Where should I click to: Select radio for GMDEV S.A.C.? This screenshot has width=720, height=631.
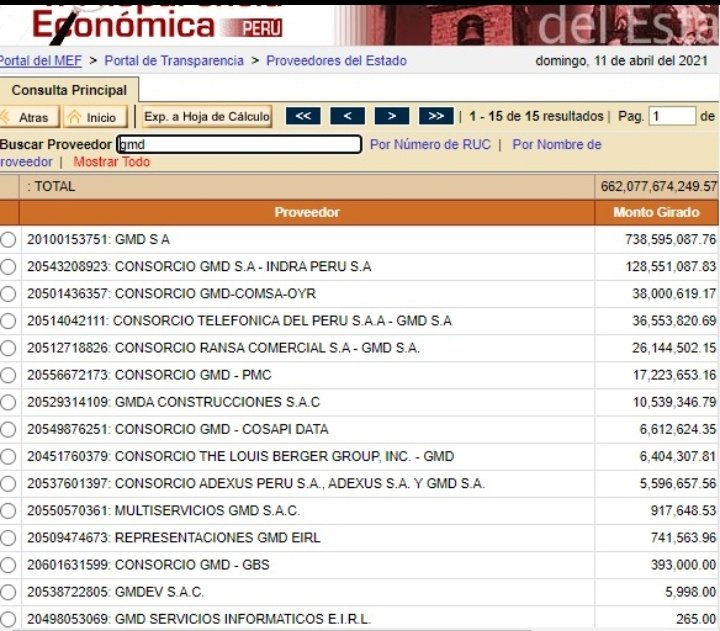click(x=8, y=592)
